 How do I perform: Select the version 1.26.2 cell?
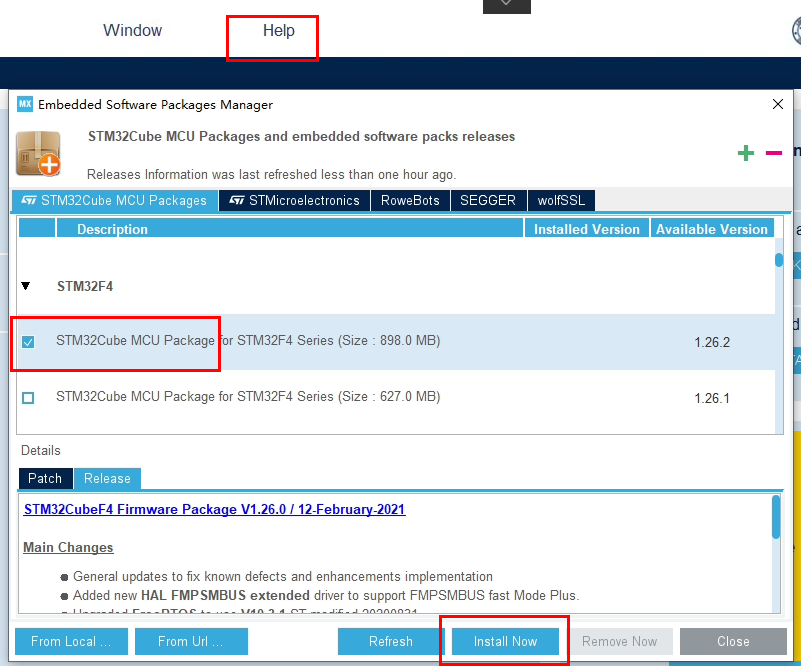coord(712,342)
